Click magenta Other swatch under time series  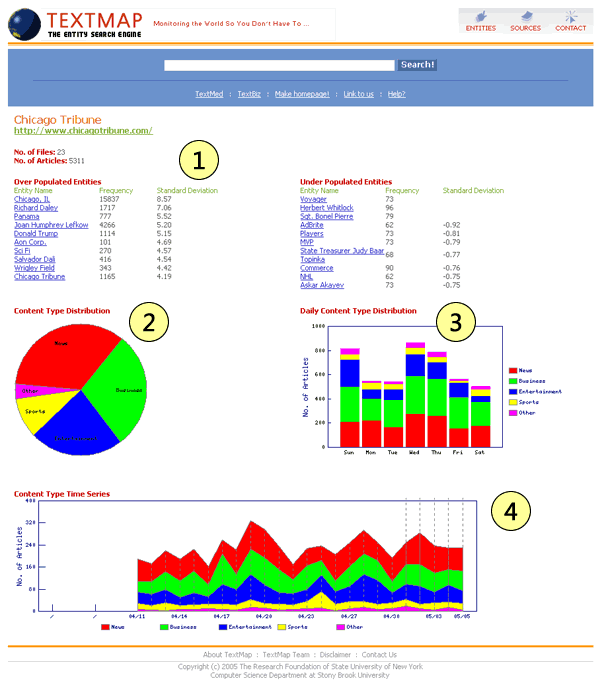pyautogui.click(x=341, y=627)
